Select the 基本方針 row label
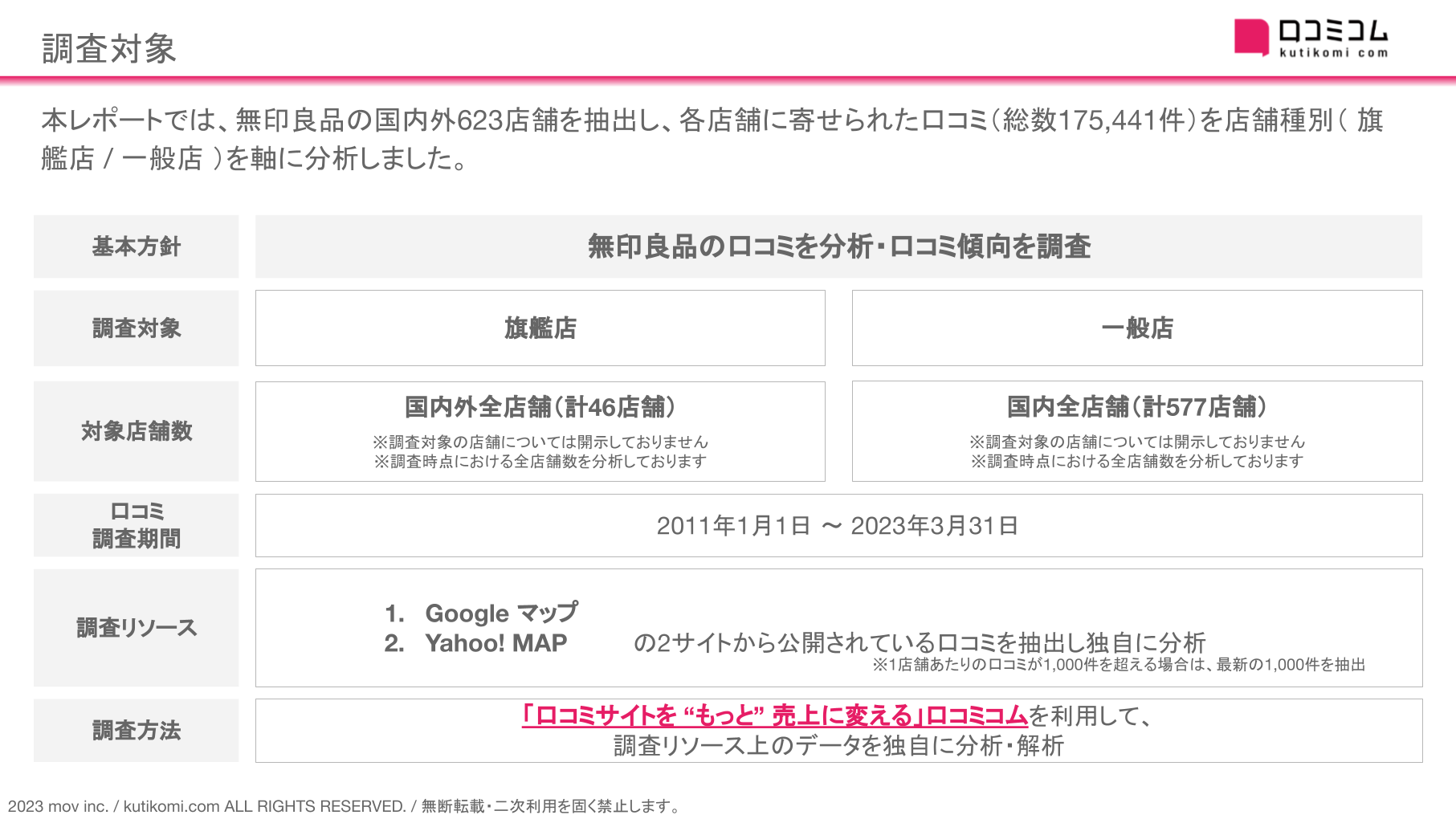The image size is (1456, 819). tap(137, 247)
